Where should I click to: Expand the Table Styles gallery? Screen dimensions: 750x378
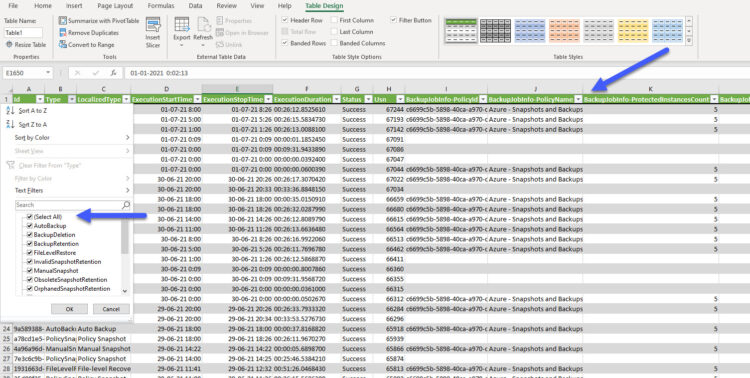point(689,41)
